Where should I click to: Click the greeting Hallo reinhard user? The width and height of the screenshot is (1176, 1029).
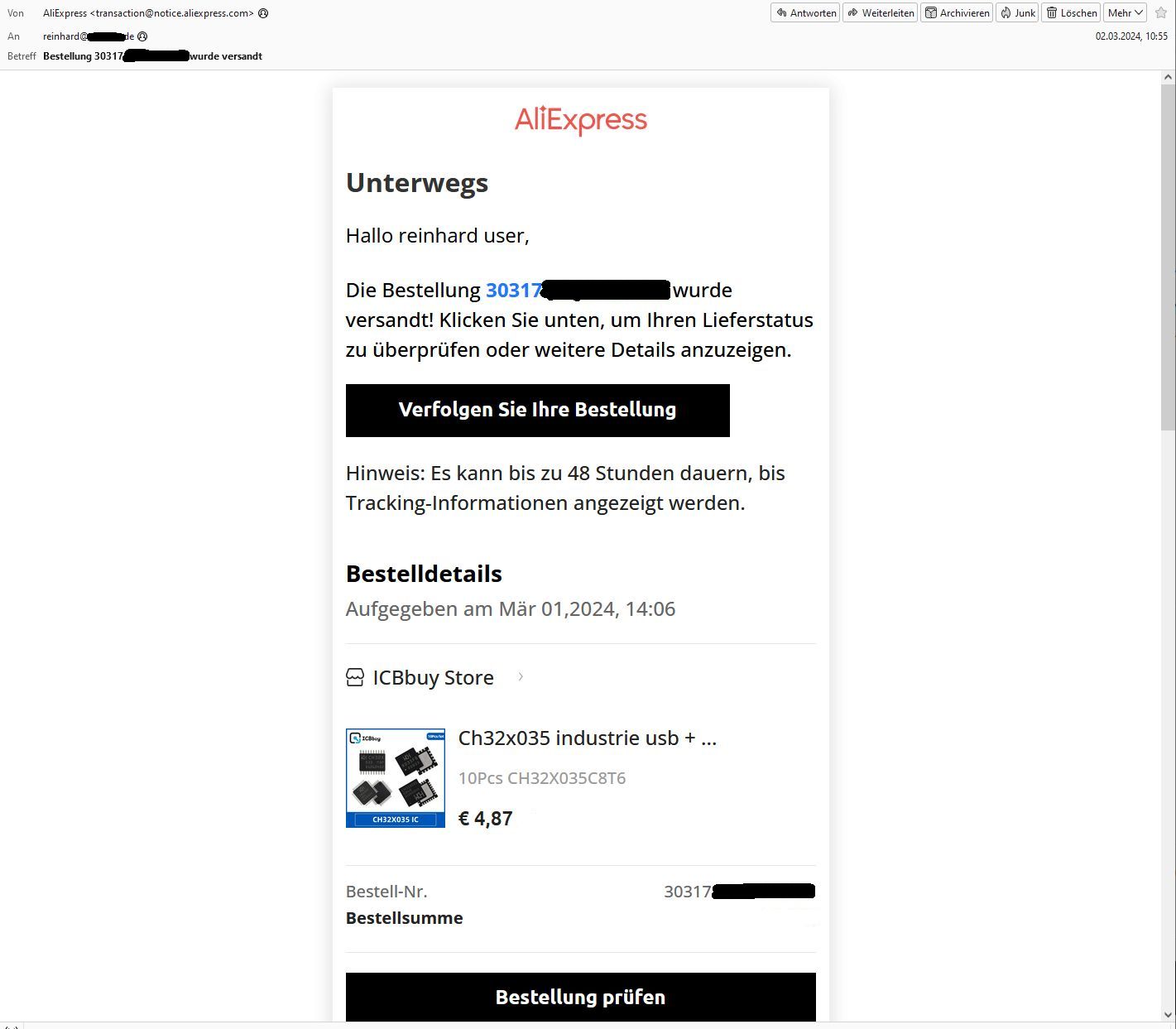tap(438, 236)
